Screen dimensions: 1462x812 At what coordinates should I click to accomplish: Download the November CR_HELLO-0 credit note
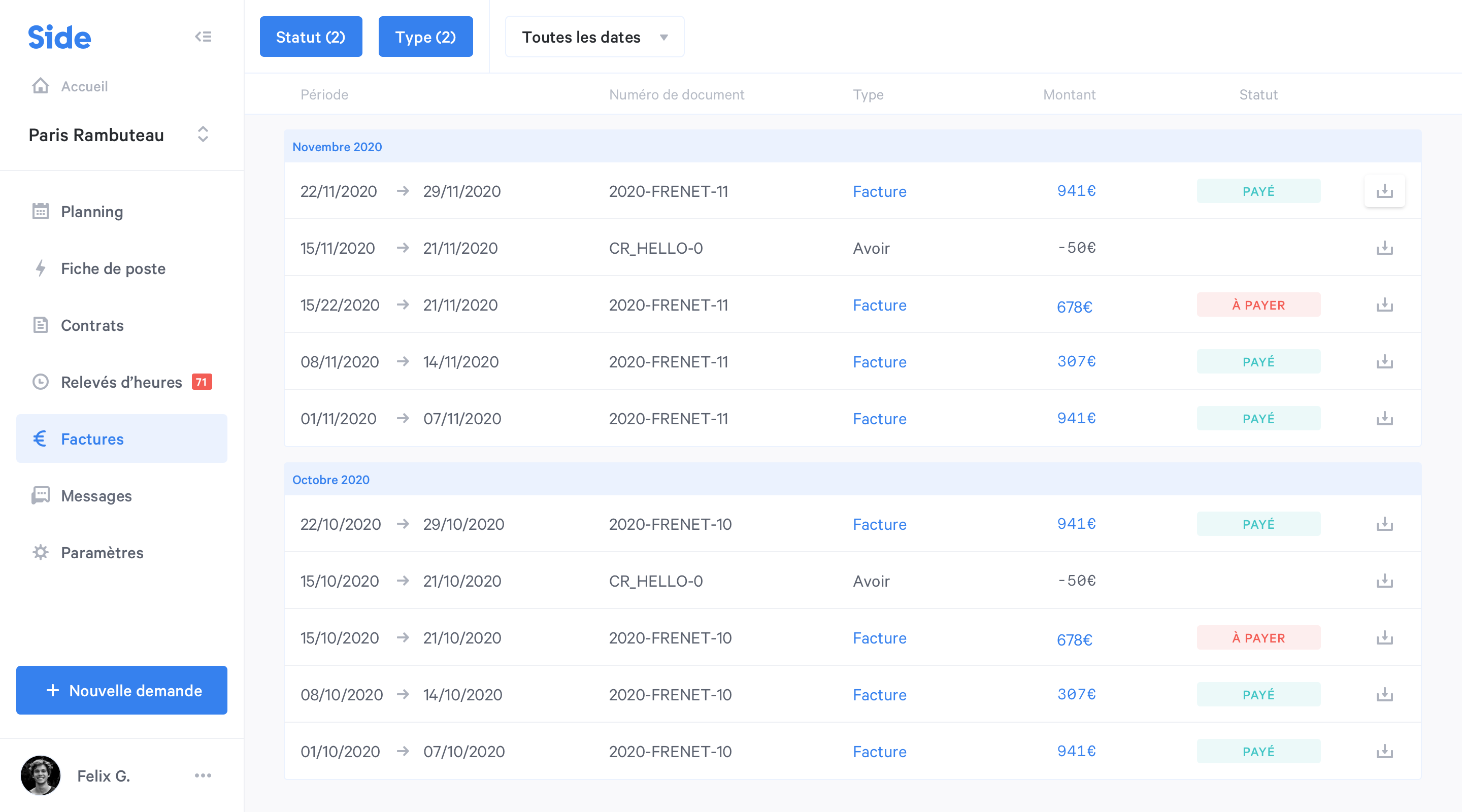tap(1384, 248)
